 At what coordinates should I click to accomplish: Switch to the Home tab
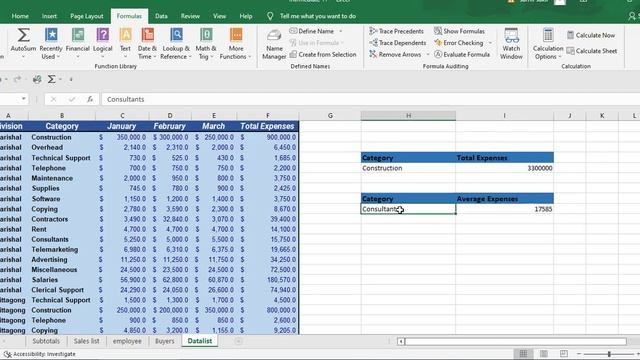[x=20, y=16]
